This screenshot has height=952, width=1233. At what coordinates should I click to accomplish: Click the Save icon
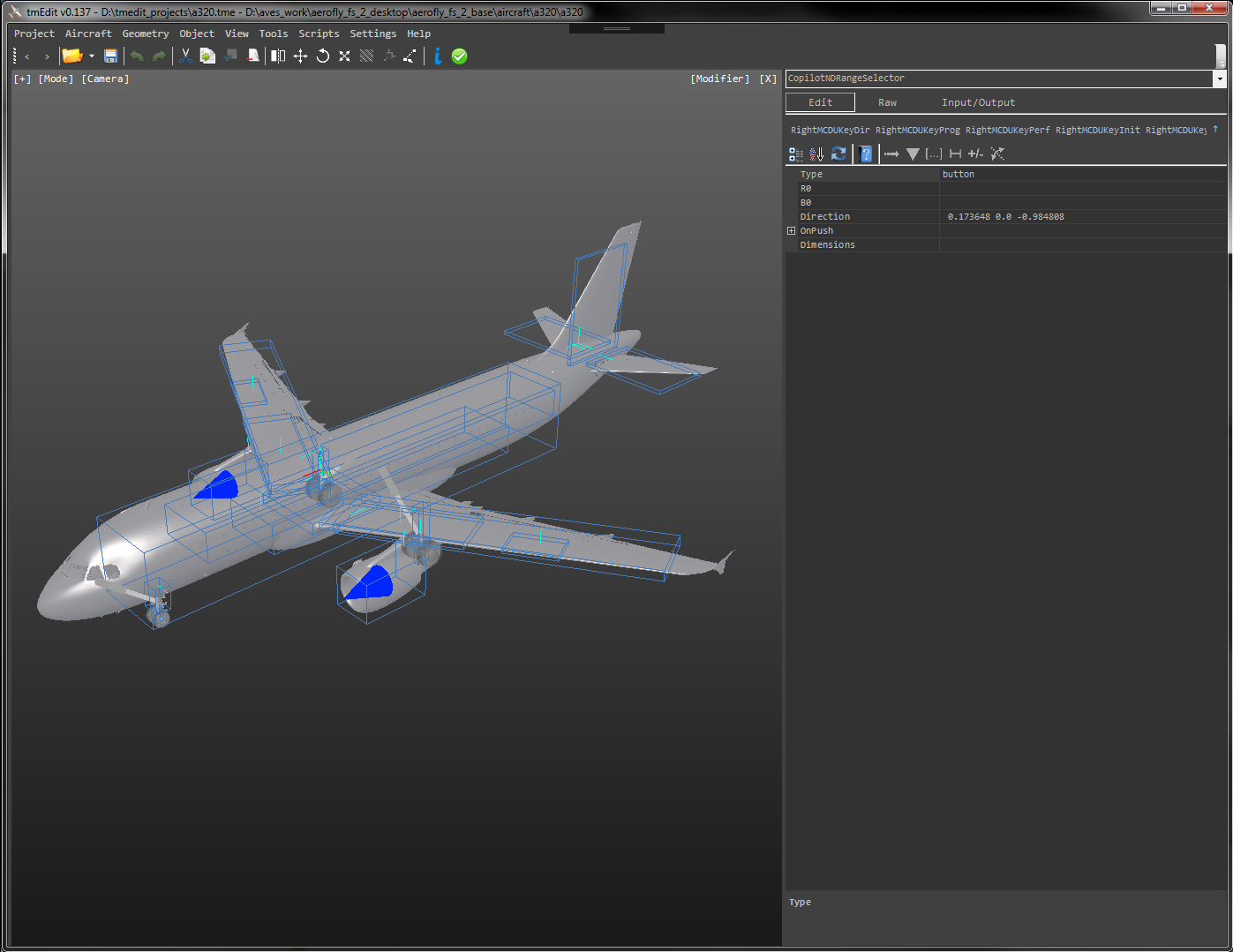110,56
